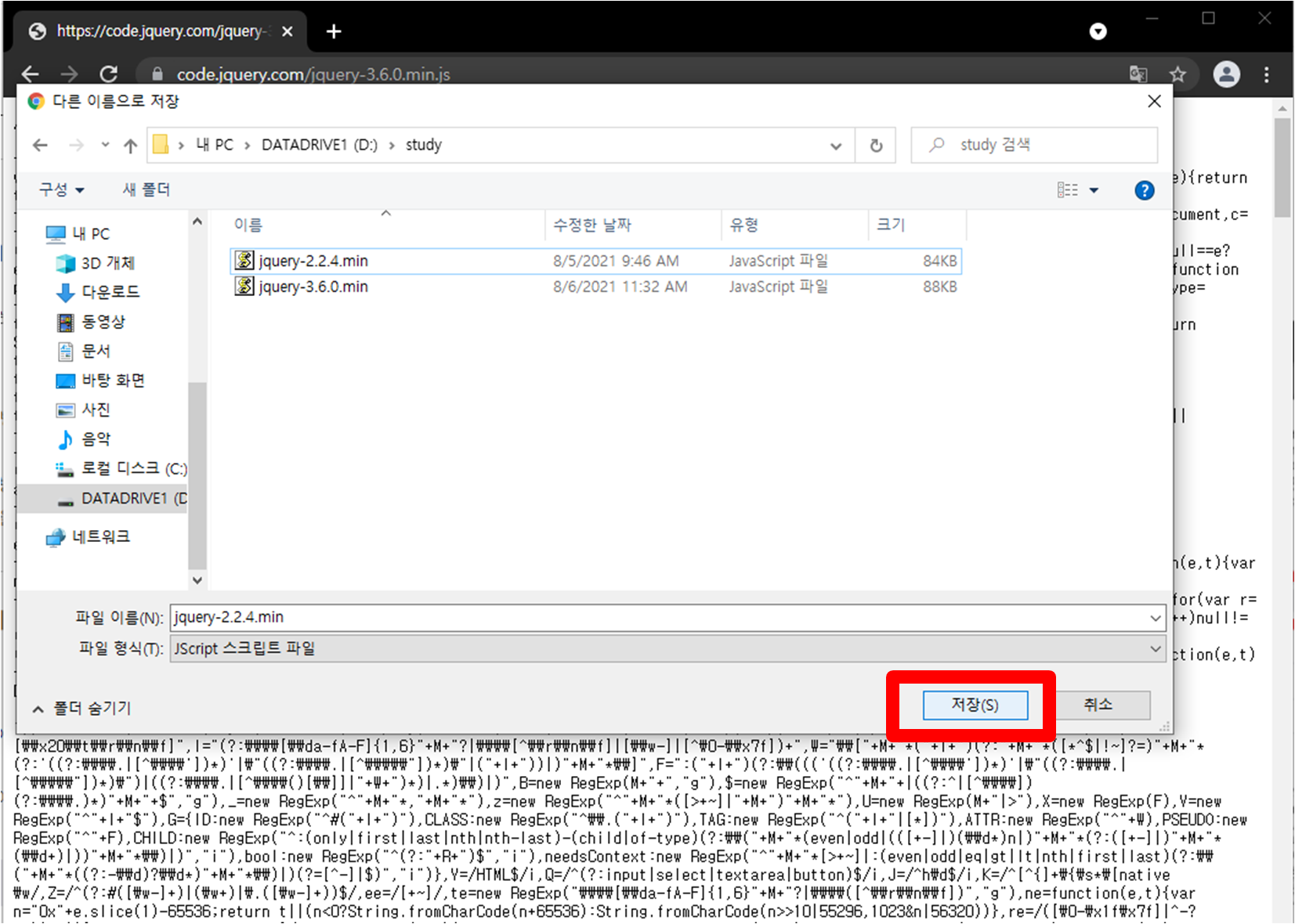Click the refresh folder icon
The width and height of the screenshot is (1295, 924).
point(876,146)
